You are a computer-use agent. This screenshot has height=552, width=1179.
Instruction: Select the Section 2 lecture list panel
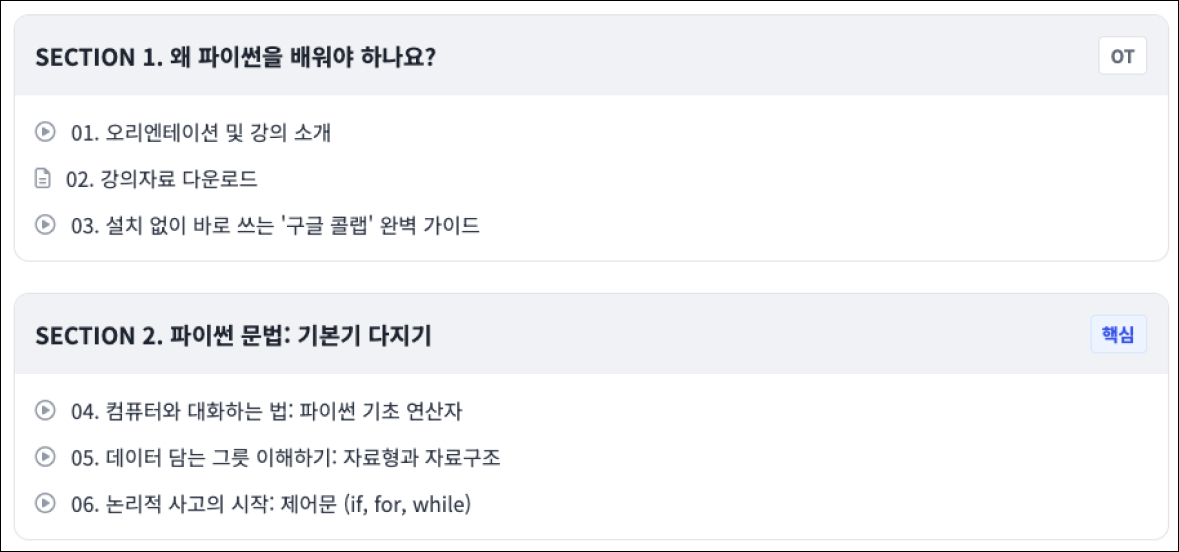pos(800,457)
